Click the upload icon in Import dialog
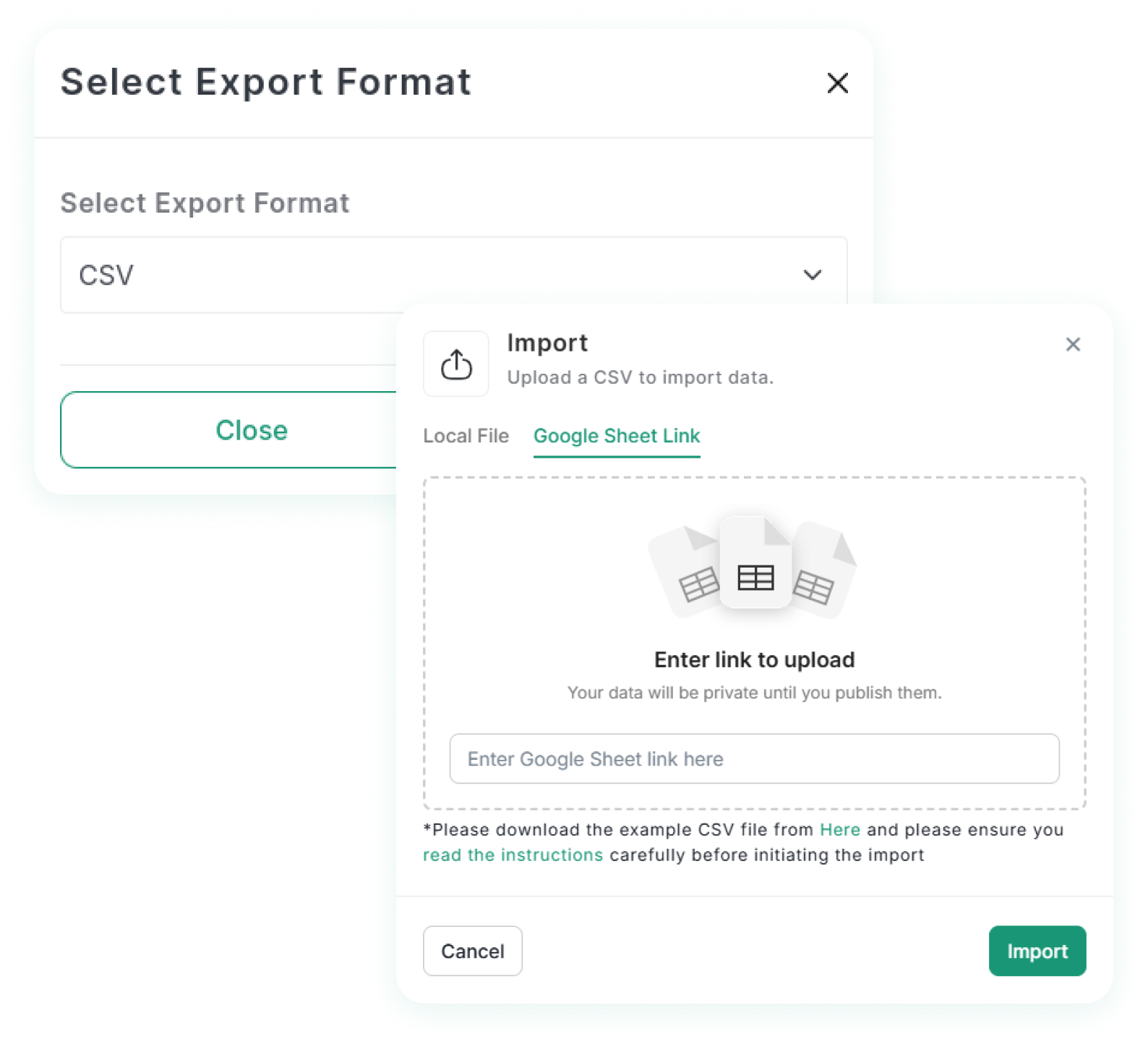The width and height of the screenshot is (1148, 1044). pos(455,364)
